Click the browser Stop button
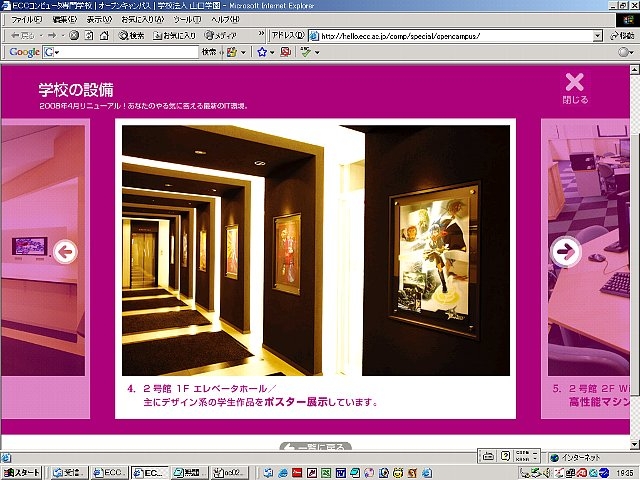This screenshot has height=480, width=640. click(x=75, y=35)
